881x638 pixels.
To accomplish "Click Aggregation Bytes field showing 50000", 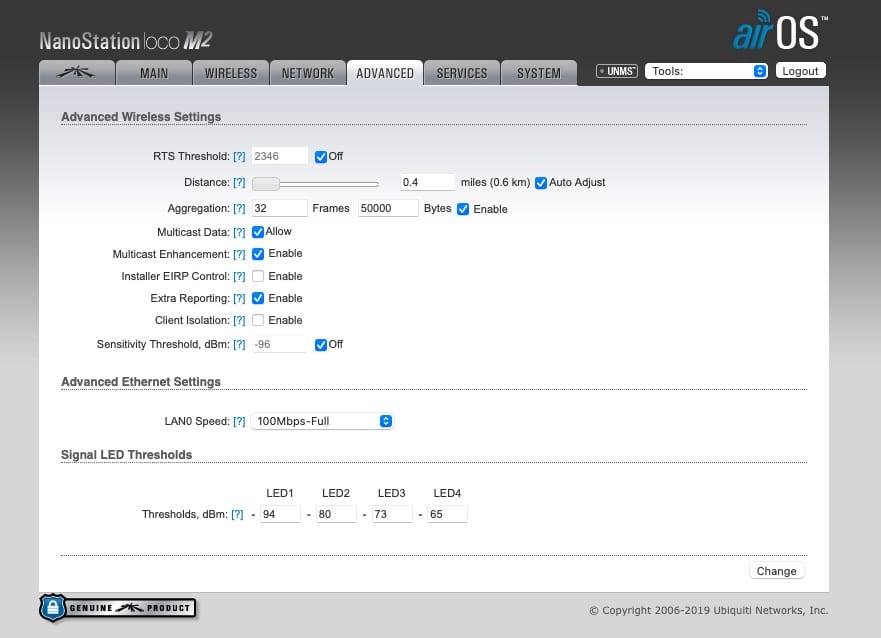I will tap(388, 208).
